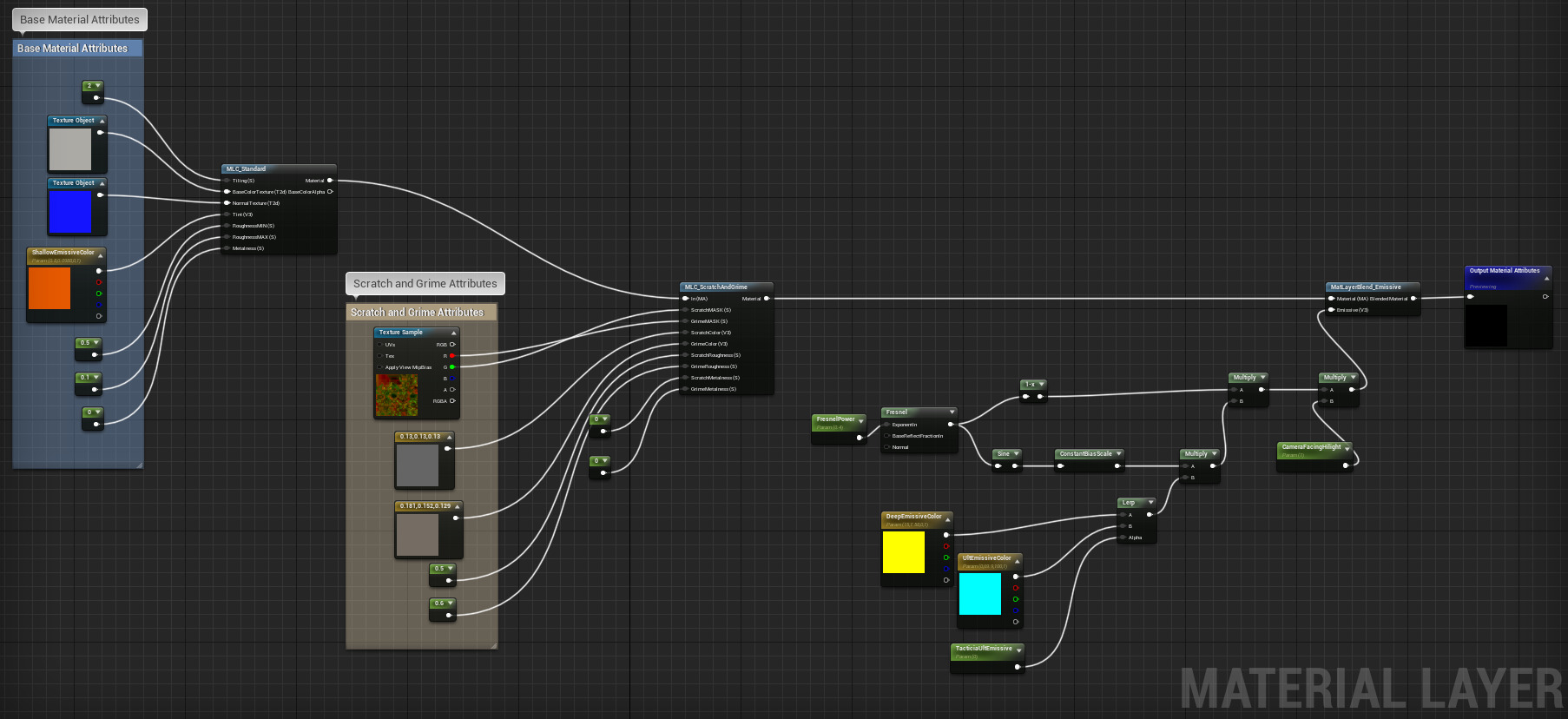Collapse the Texture Sample node preview arrow
Viewport: 1568px width, 719px height.
click(453, 333)
